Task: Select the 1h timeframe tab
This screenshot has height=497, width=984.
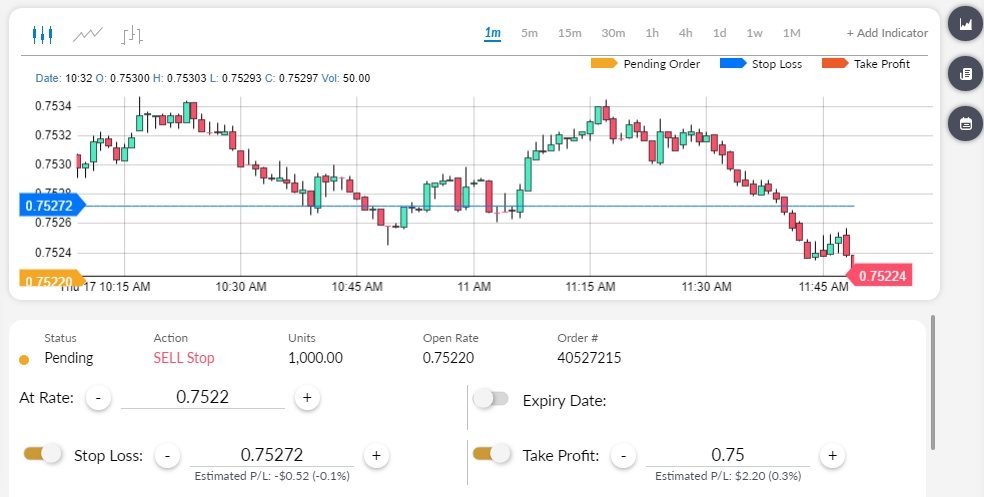Action: [652, 33]
